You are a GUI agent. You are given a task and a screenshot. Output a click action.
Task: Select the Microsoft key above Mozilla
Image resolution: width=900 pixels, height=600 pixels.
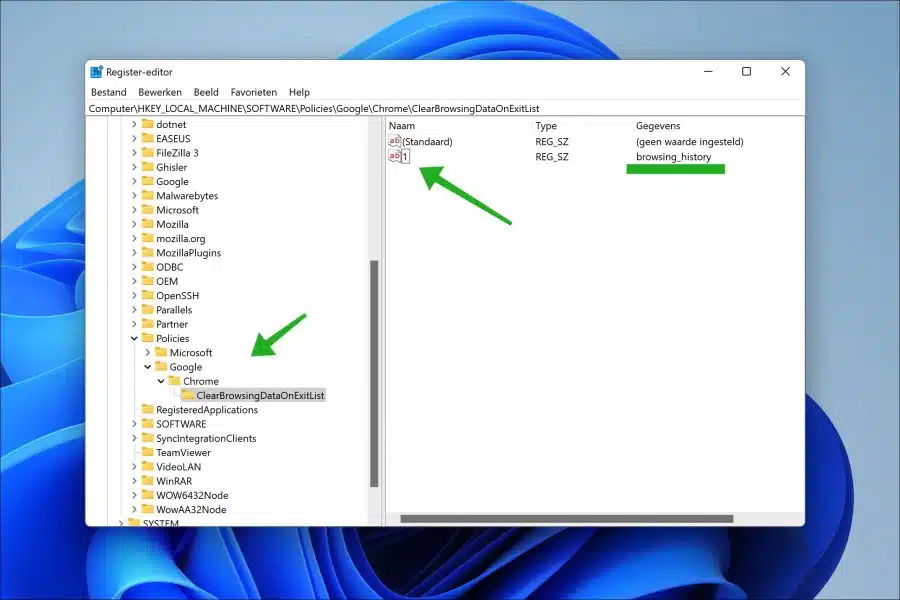point(177,210)
